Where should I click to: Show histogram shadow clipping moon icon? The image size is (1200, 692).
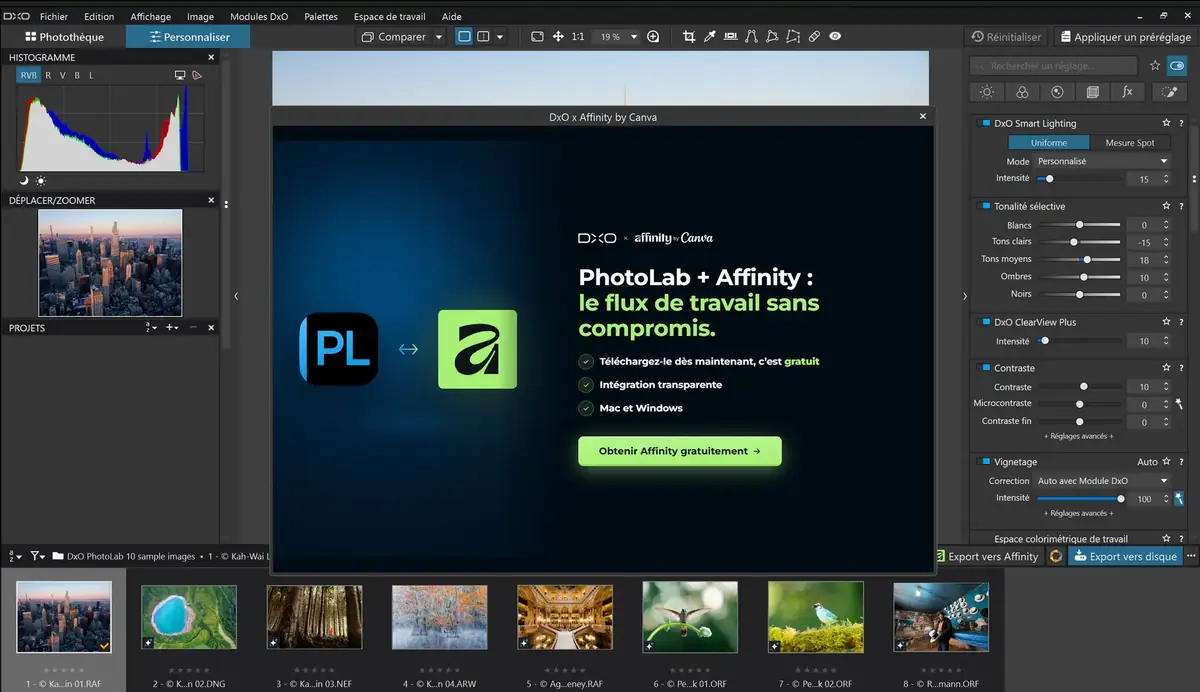pyautogui.click(x=24, y=181)
